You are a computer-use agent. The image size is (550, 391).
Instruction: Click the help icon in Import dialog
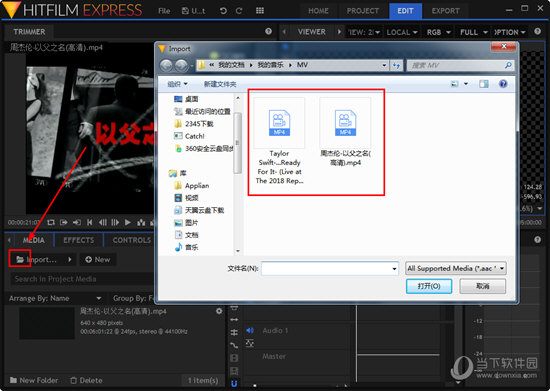click(x=503, y=84)
